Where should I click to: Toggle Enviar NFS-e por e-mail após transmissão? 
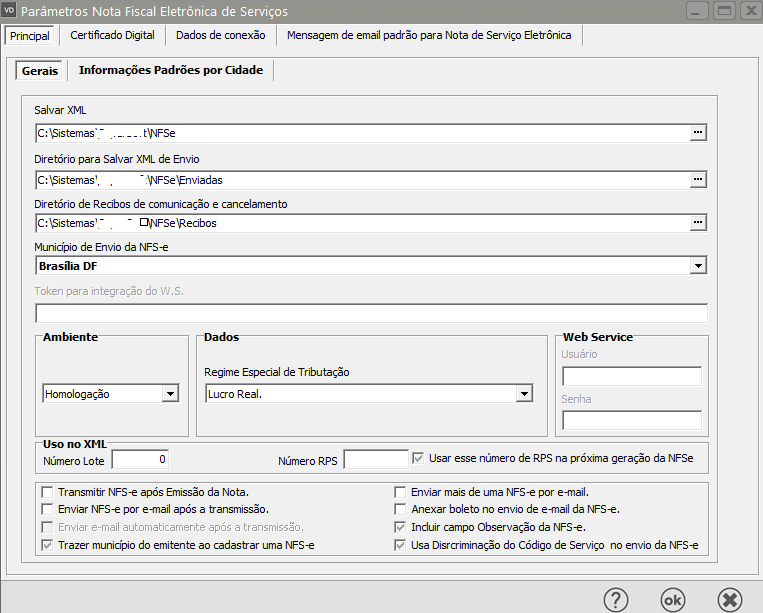(x=47, y=509)
